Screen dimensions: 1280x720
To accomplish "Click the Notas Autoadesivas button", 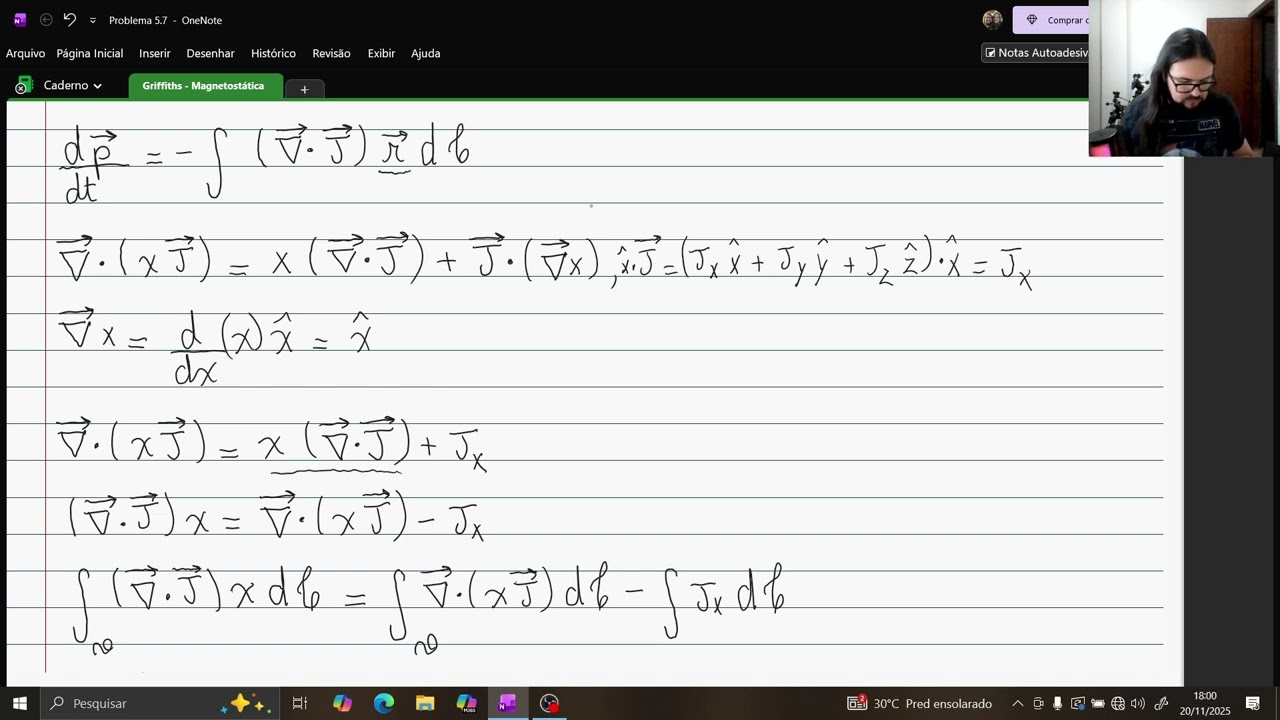I will tap(1036, 53).
